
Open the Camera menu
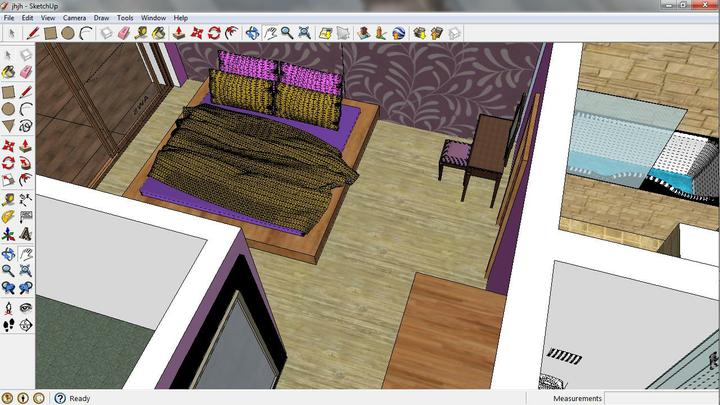(74, 18)
